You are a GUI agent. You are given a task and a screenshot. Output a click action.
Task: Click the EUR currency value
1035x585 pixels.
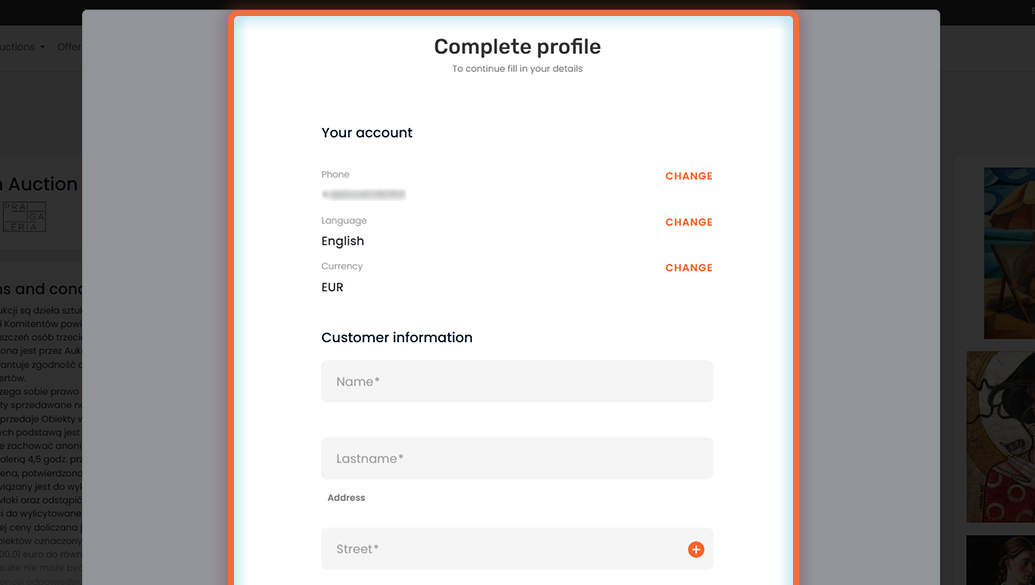[x=332, y=287]
